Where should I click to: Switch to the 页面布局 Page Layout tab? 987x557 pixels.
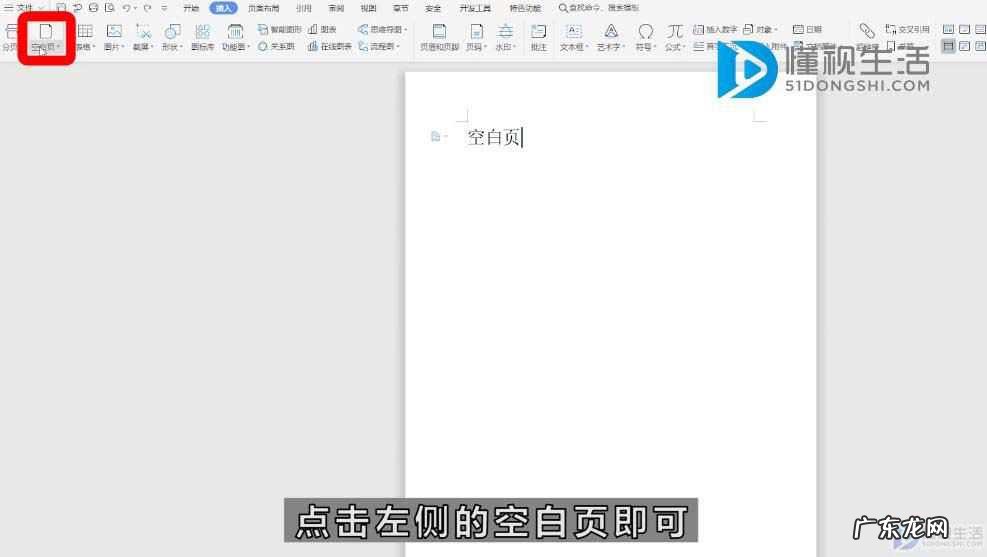(x=263, y=8)
